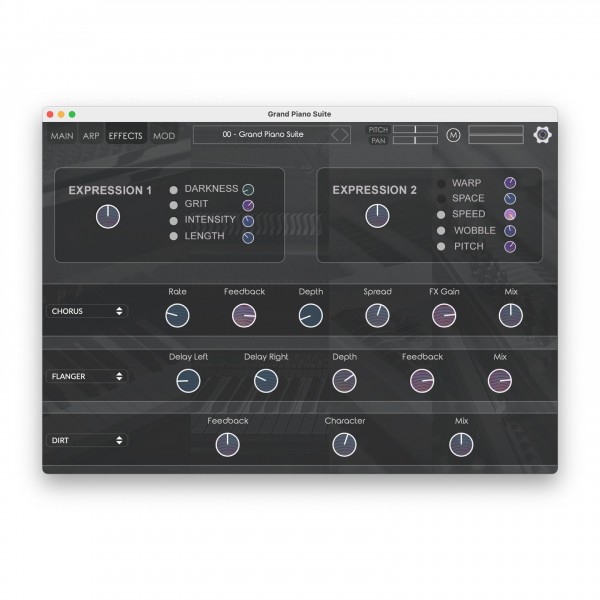Click the Flanger Depth knob
Viewport: 600px width, 600px height.
344,381
